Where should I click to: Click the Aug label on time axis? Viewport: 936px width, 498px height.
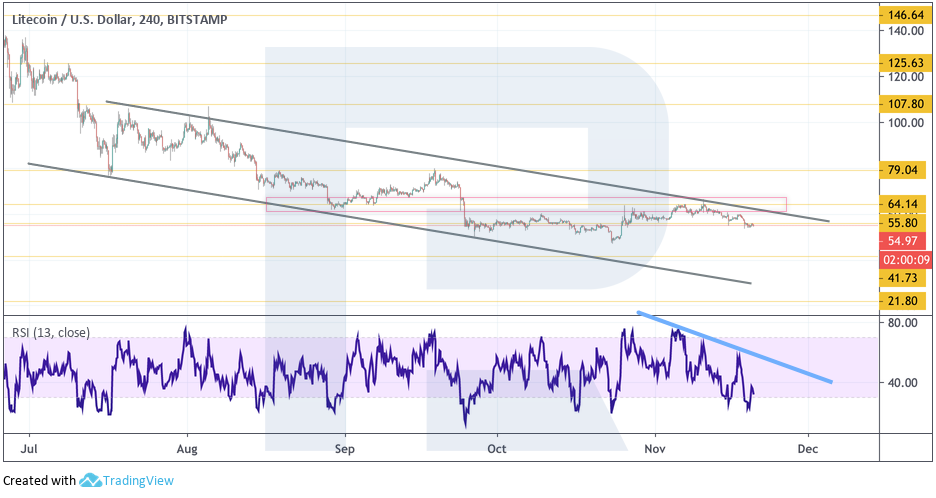[x=187, y=450]
